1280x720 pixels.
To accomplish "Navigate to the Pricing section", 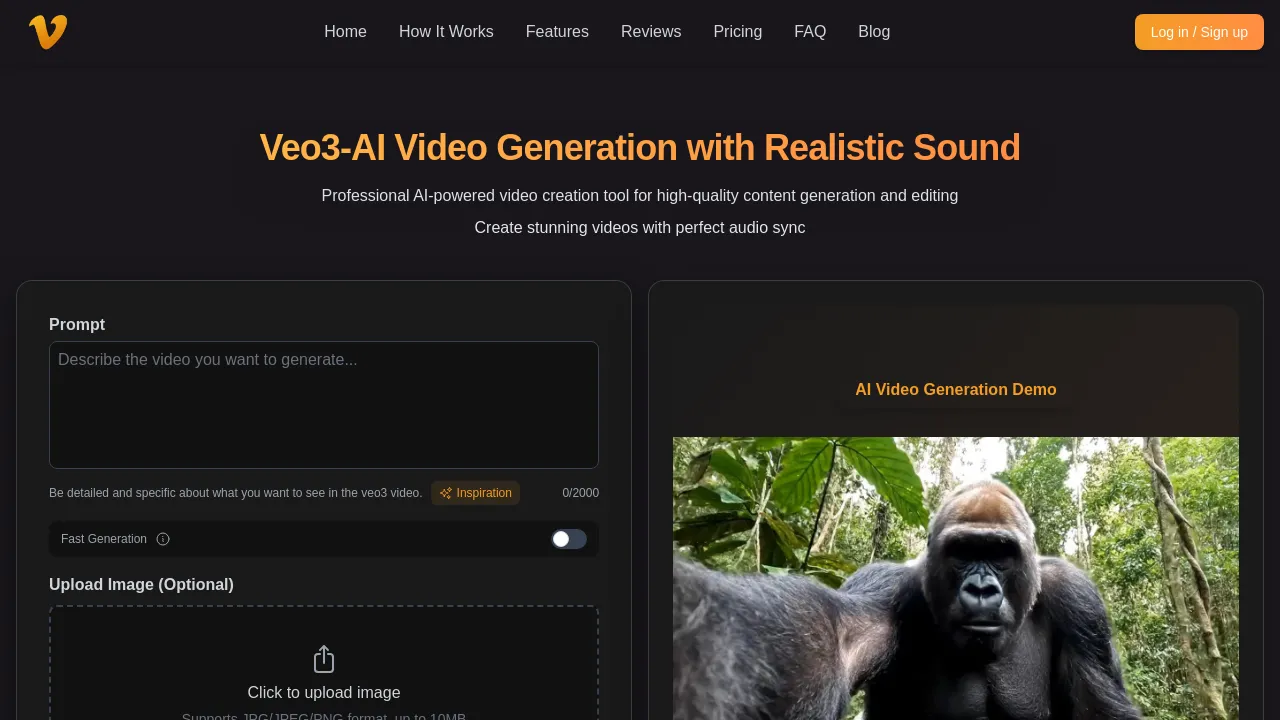I will 738,32.
